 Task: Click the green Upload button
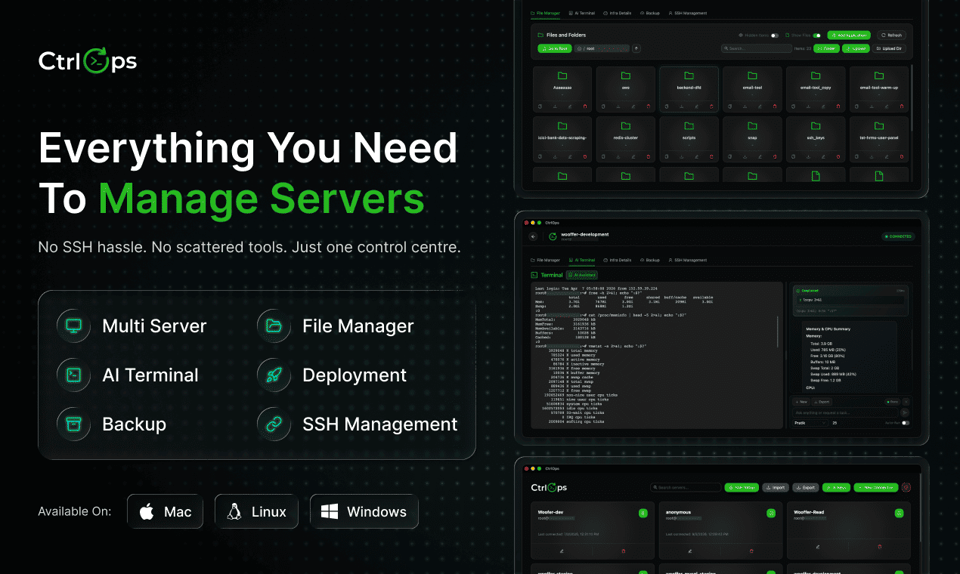pyautogui.click(x=855, y=49)
